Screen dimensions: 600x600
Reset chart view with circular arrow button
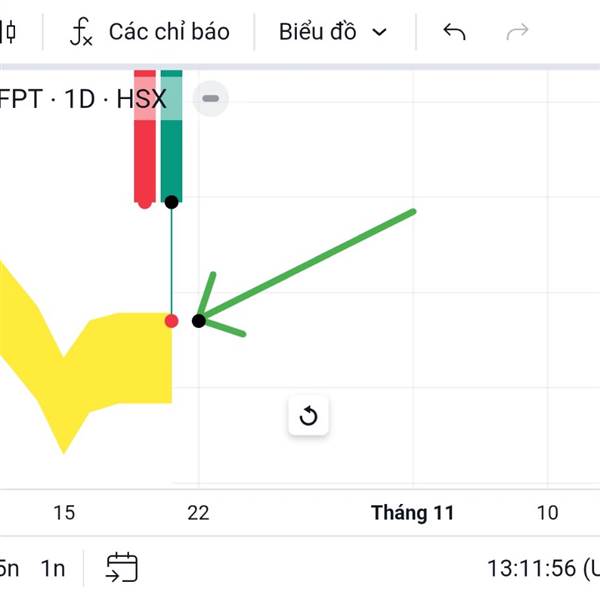pyautogui.click(x=308, y=416)
